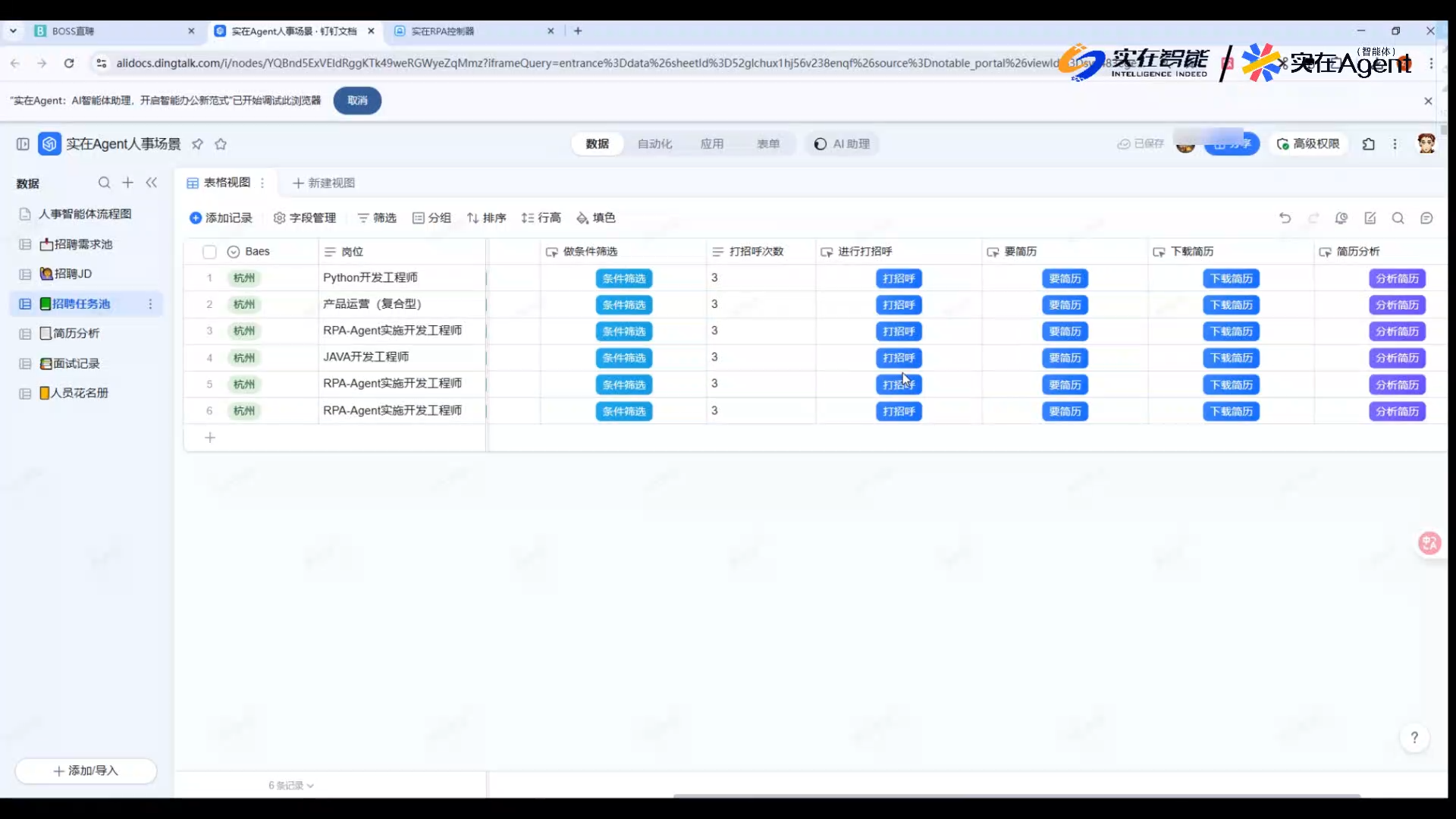Open 简历分析 sheet in sidebar
The image size is (1456, 819).
76,334
